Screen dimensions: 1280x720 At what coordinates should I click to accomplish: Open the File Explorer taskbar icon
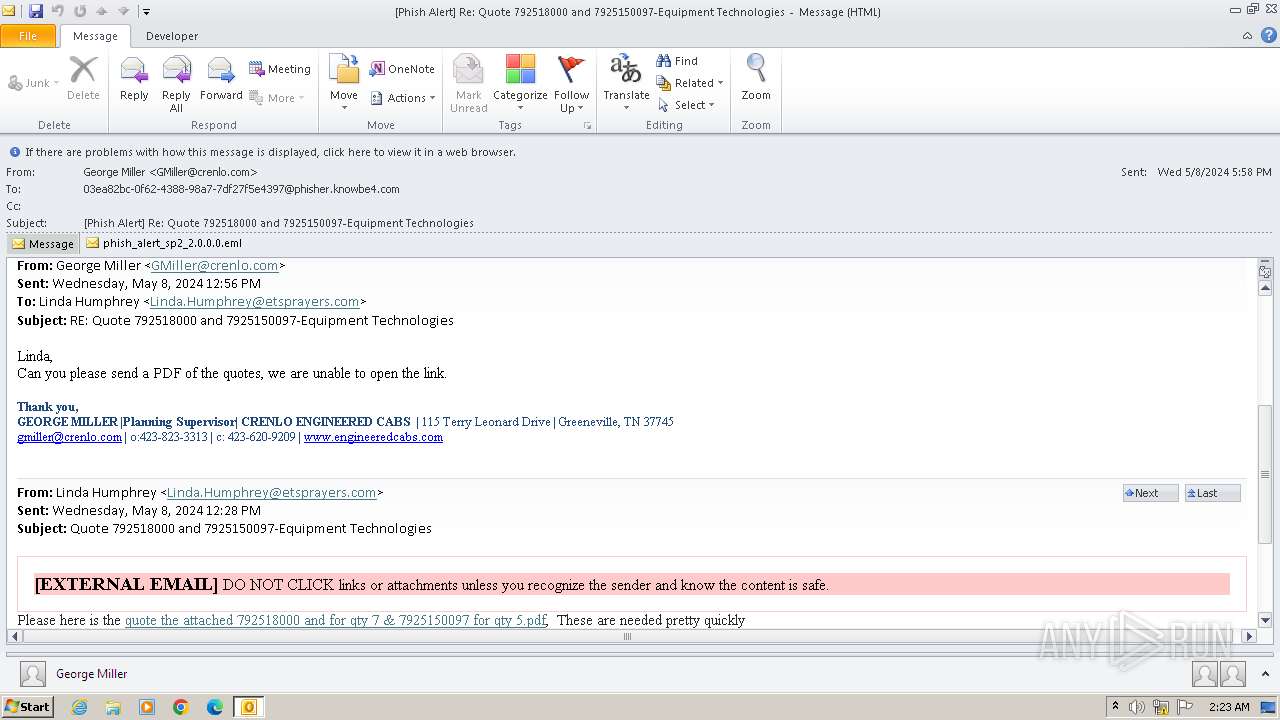(x=113, y=707)
